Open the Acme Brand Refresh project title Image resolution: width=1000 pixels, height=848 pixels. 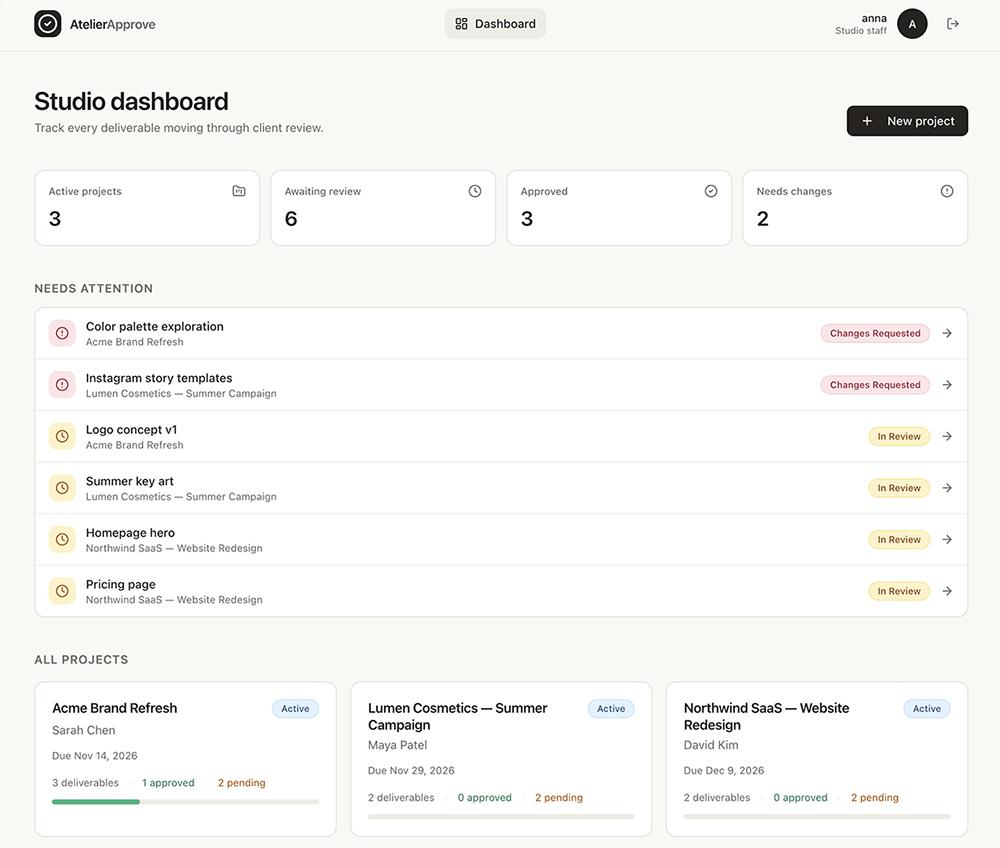click(x=115, y=708)
